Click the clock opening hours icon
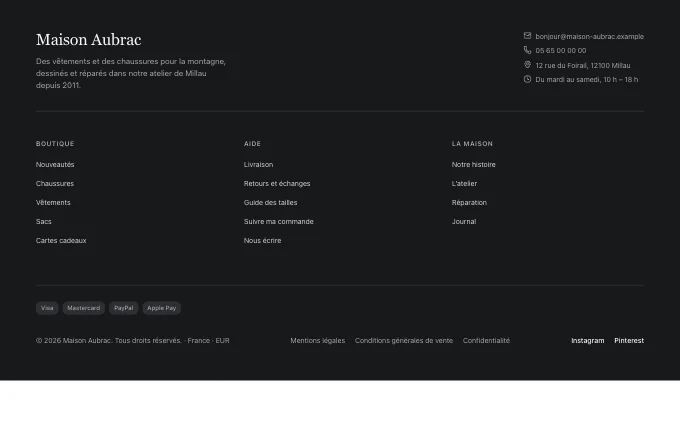The height and width of the screenshot is (425, 680). [x=527, y=79]
